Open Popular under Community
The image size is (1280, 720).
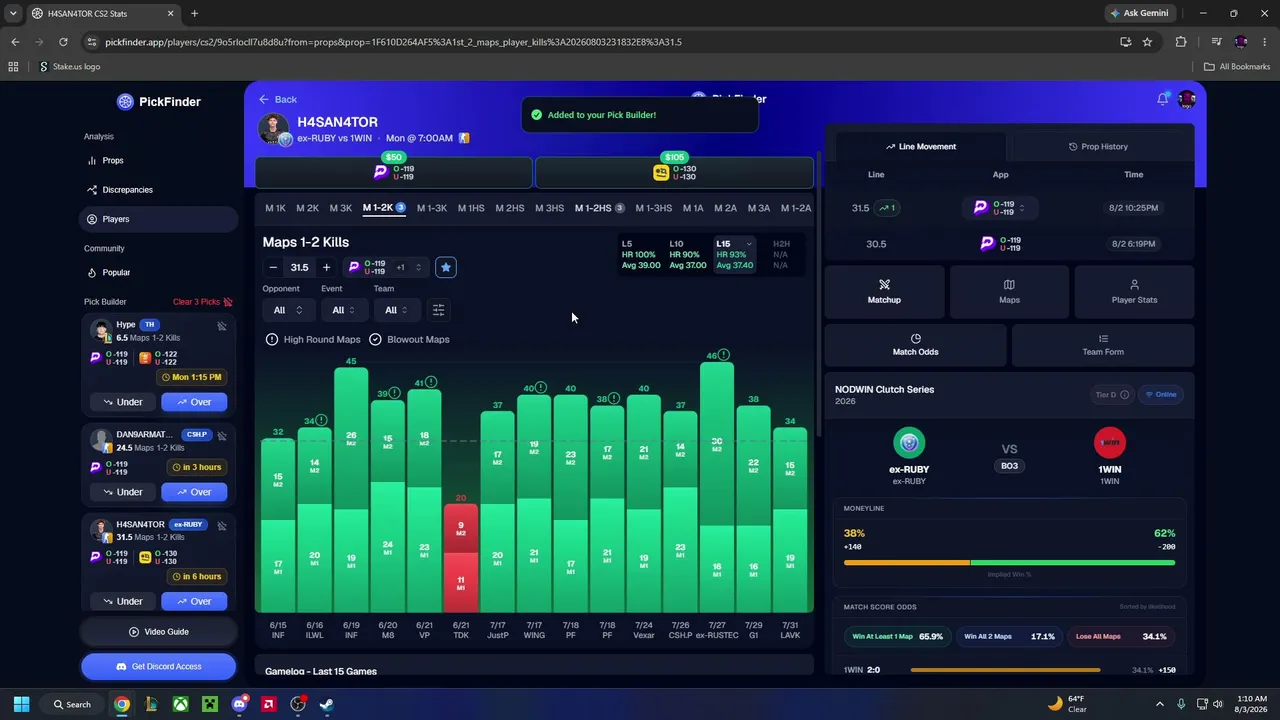click(x=116, y=272)
